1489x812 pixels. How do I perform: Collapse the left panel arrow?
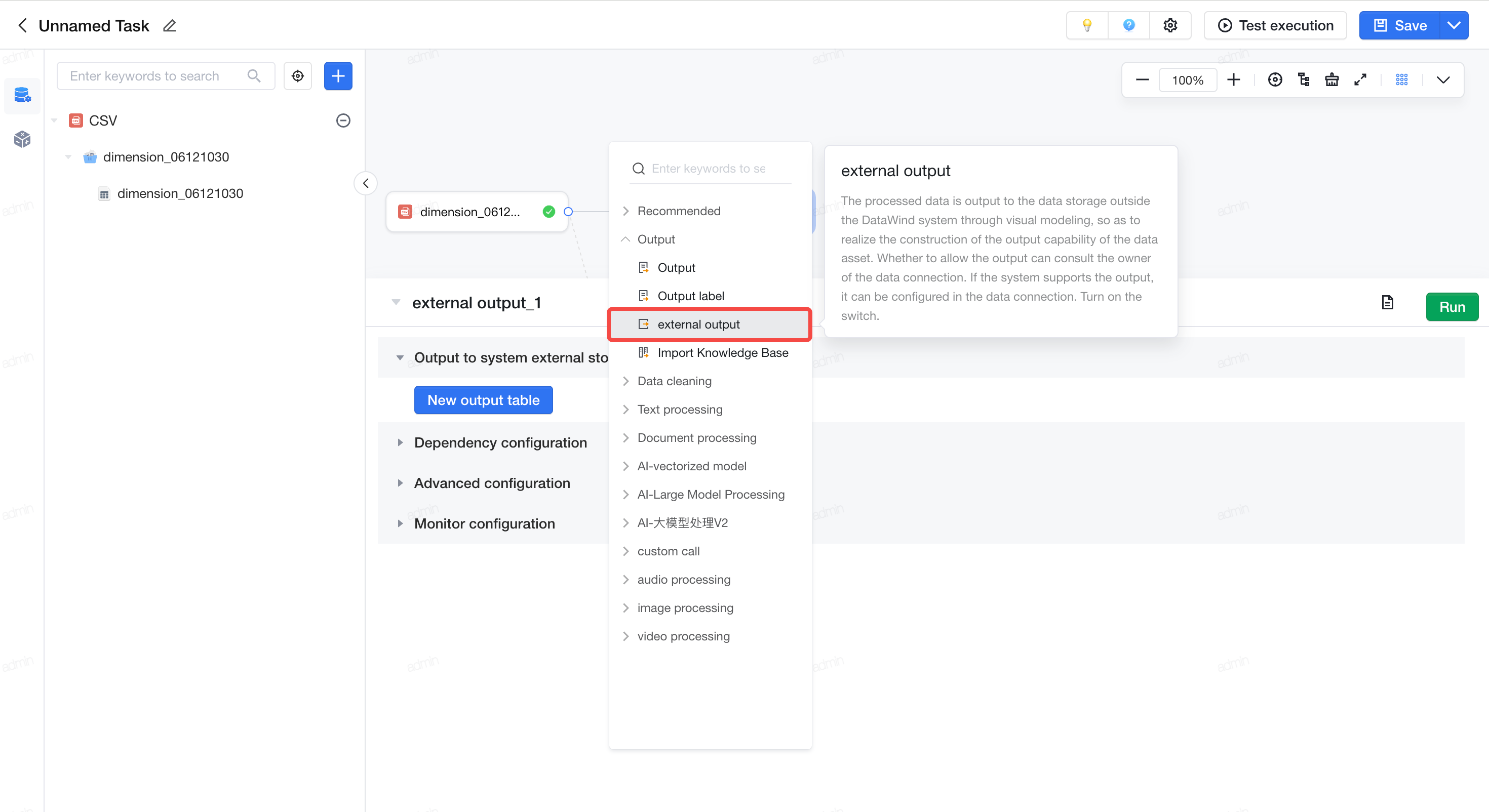coord(365,183)
